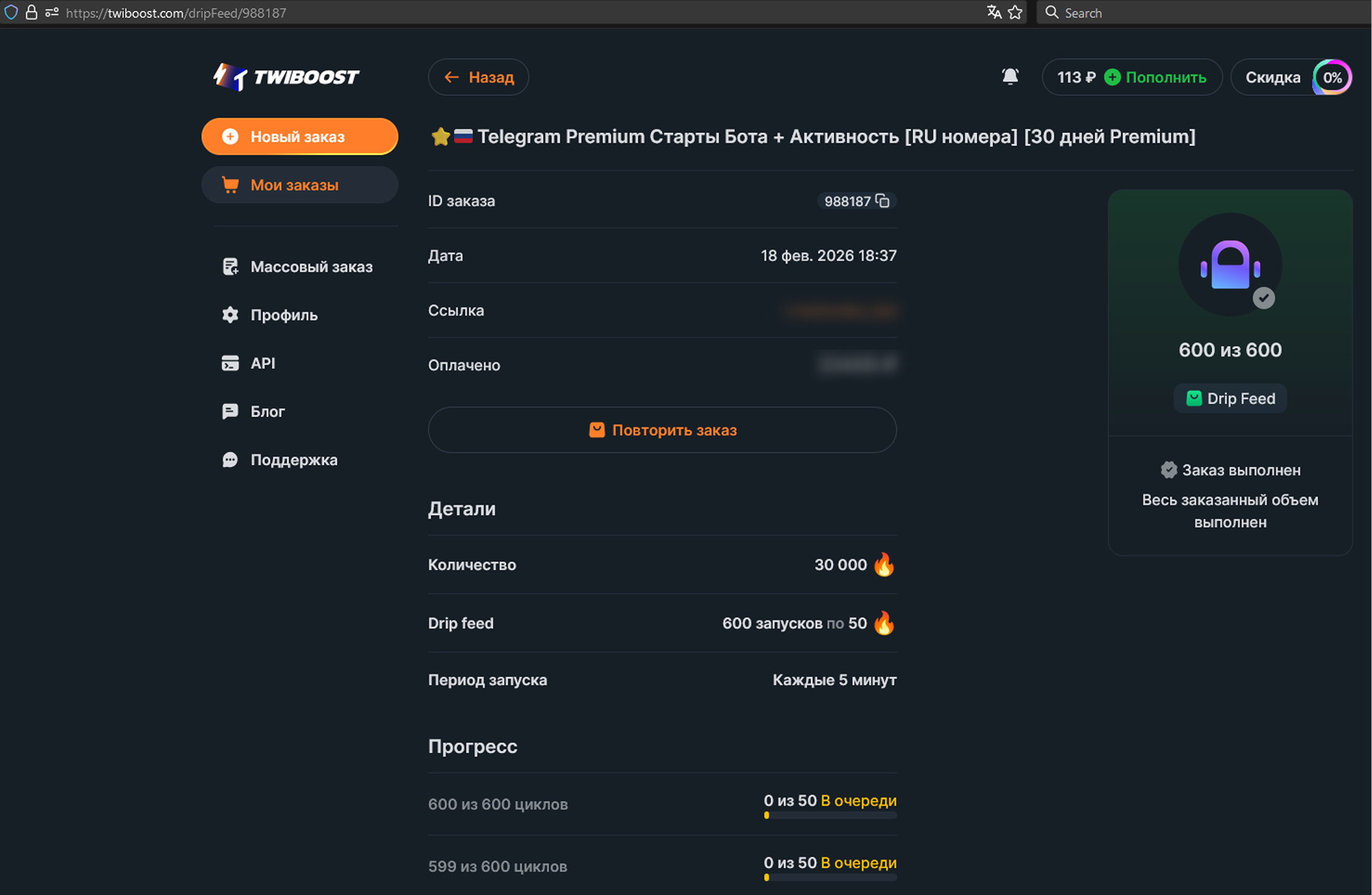Image resolution: width=1372 pixels, height=895 pixels.
Task: Click Повторить заказ button
Action: coord(662,430)
